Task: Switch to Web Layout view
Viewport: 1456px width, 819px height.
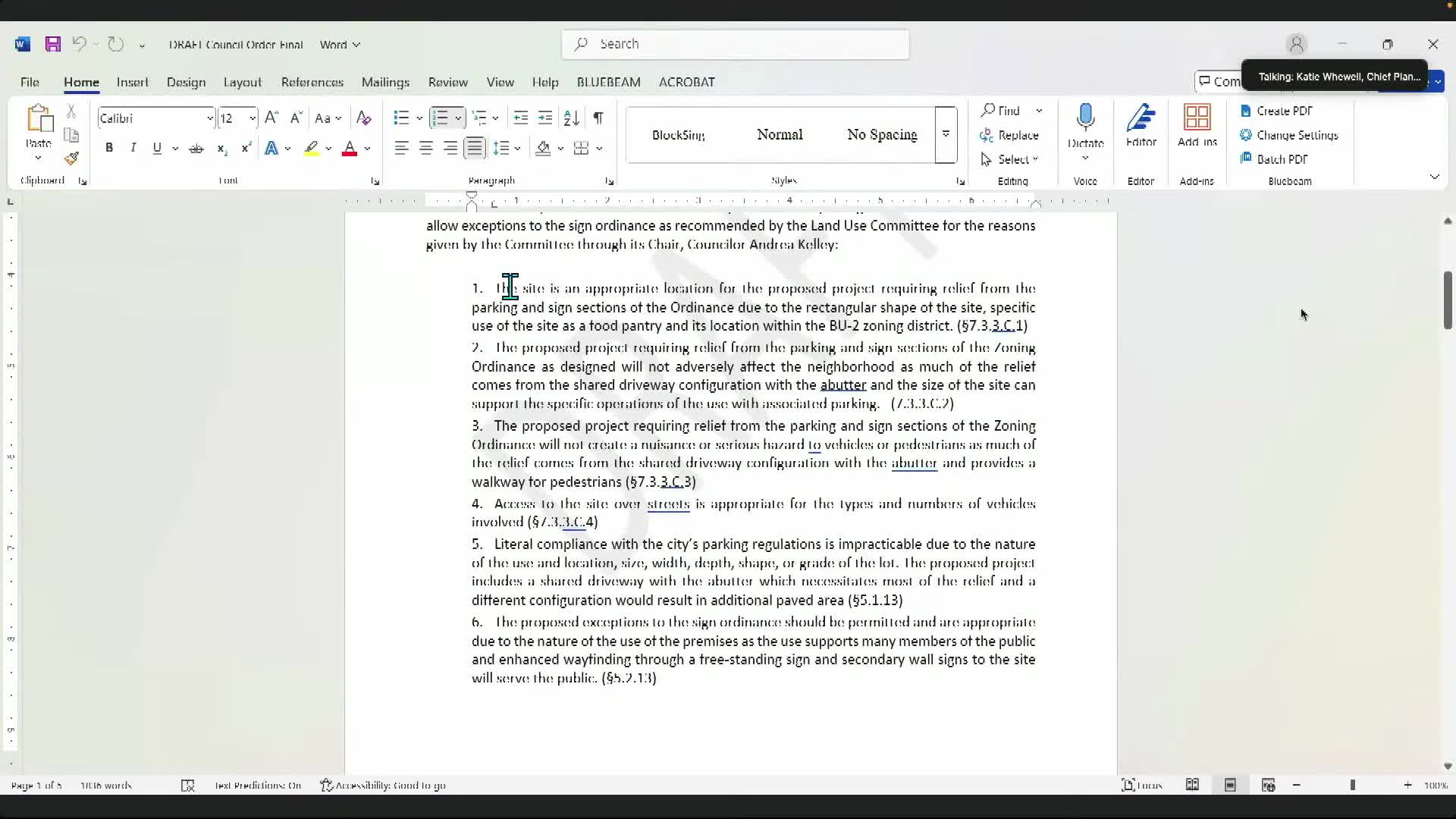Action: click(x=1268, y=785)
